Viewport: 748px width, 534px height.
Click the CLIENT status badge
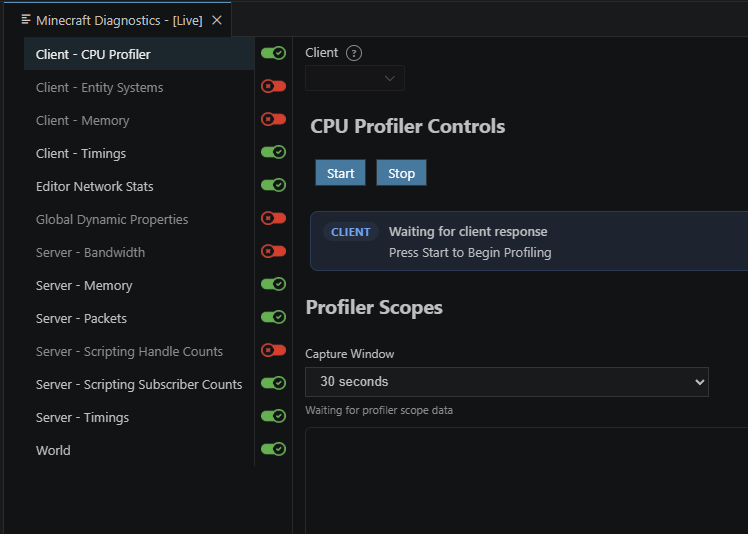(351, 232)
